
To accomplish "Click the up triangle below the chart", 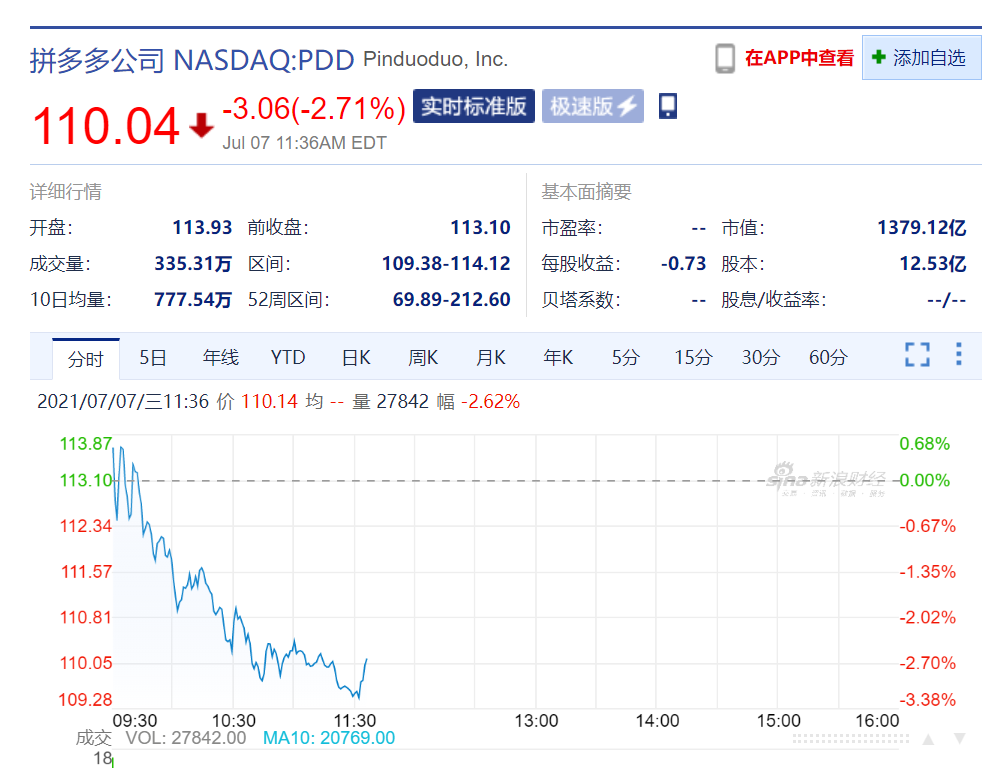I will [x=928, y=739].
